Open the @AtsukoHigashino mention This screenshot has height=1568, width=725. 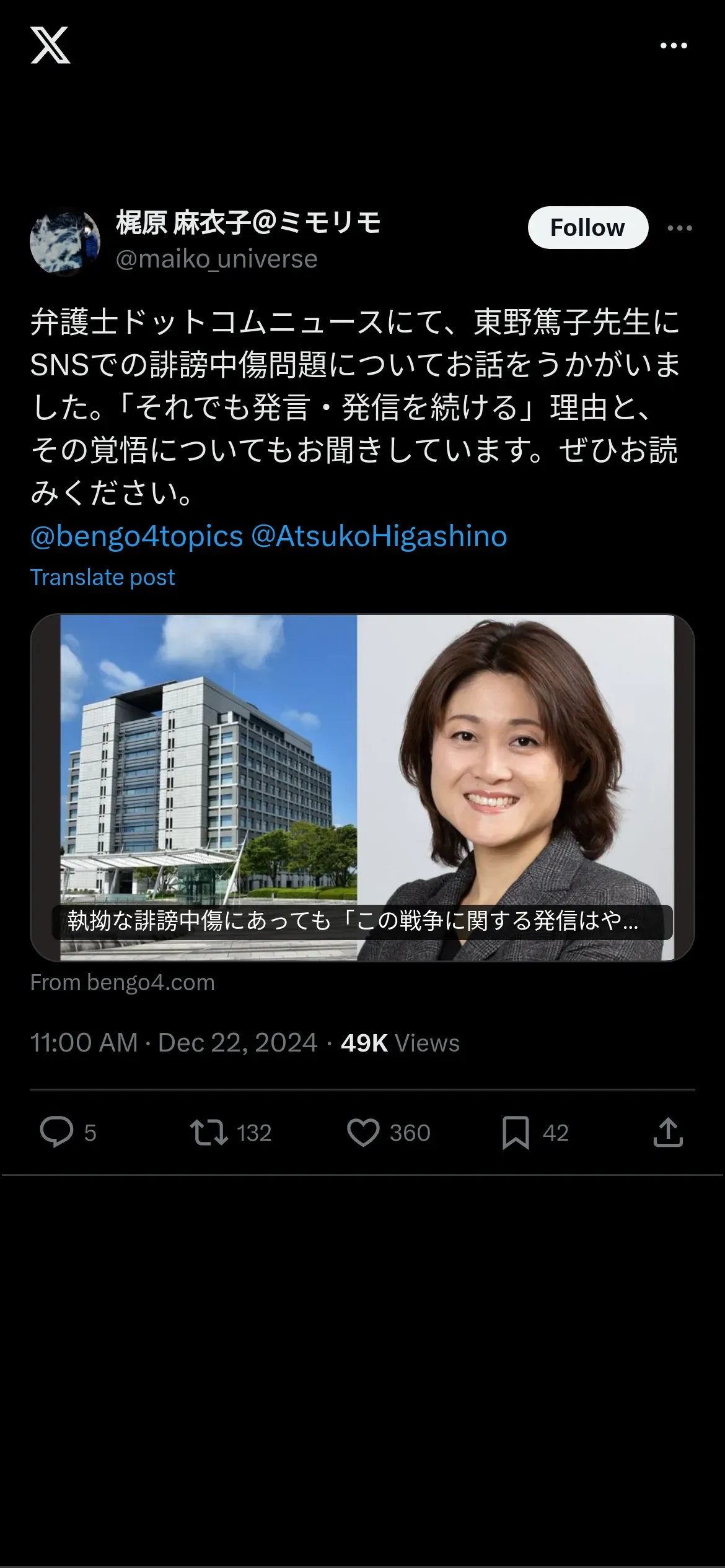coord(379,536)
